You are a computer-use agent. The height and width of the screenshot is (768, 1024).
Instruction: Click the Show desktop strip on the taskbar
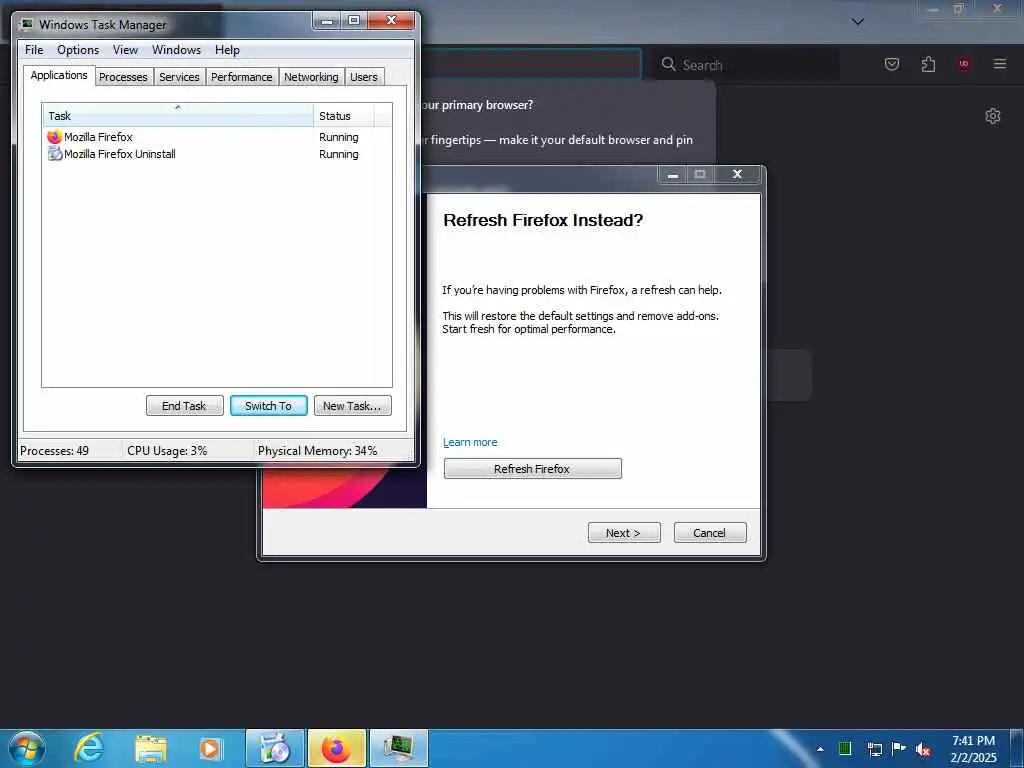tap(1016, 748)
